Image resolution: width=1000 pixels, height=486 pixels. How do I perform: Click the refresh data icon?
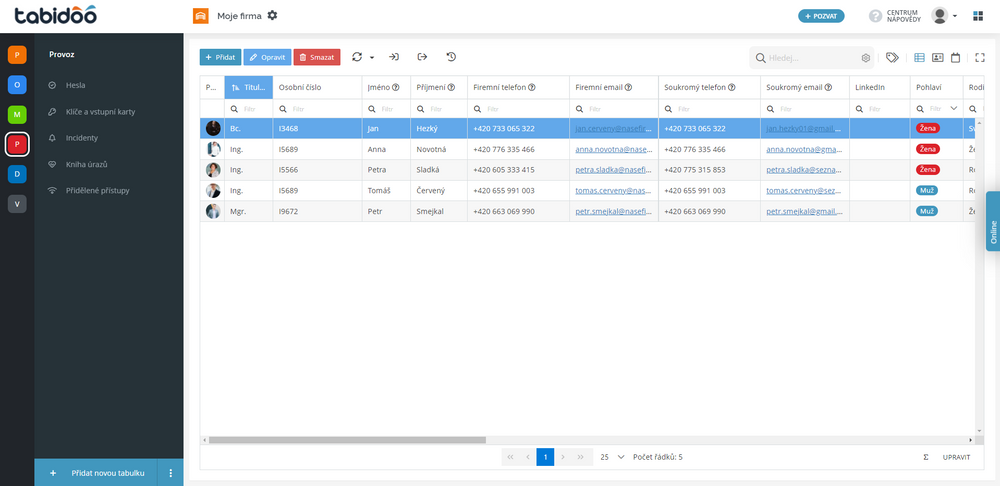pyautogui.click(x=357, y=57)
